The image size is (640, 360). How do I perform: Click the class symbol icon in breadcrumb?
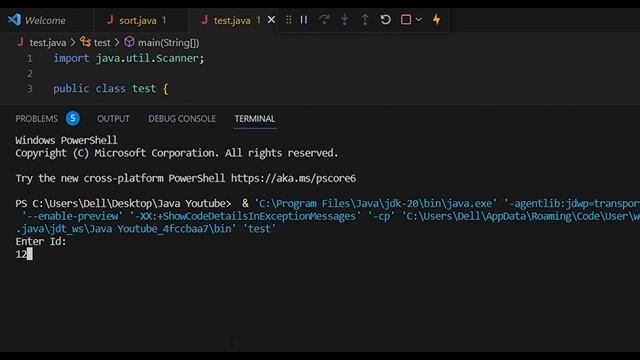click(x=85, y=42)
